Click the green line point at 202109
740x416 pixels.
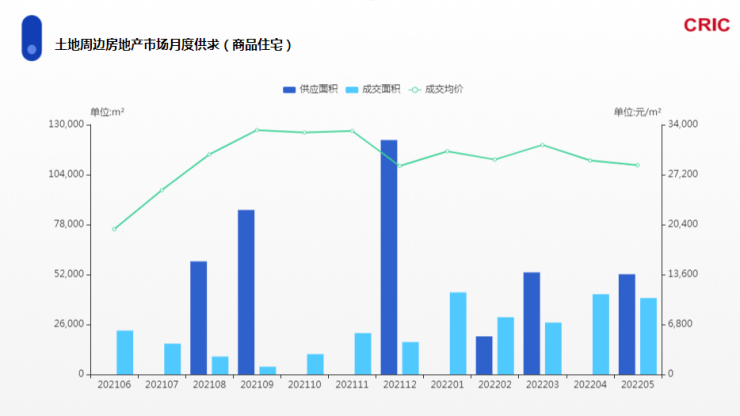coord(257,130)
